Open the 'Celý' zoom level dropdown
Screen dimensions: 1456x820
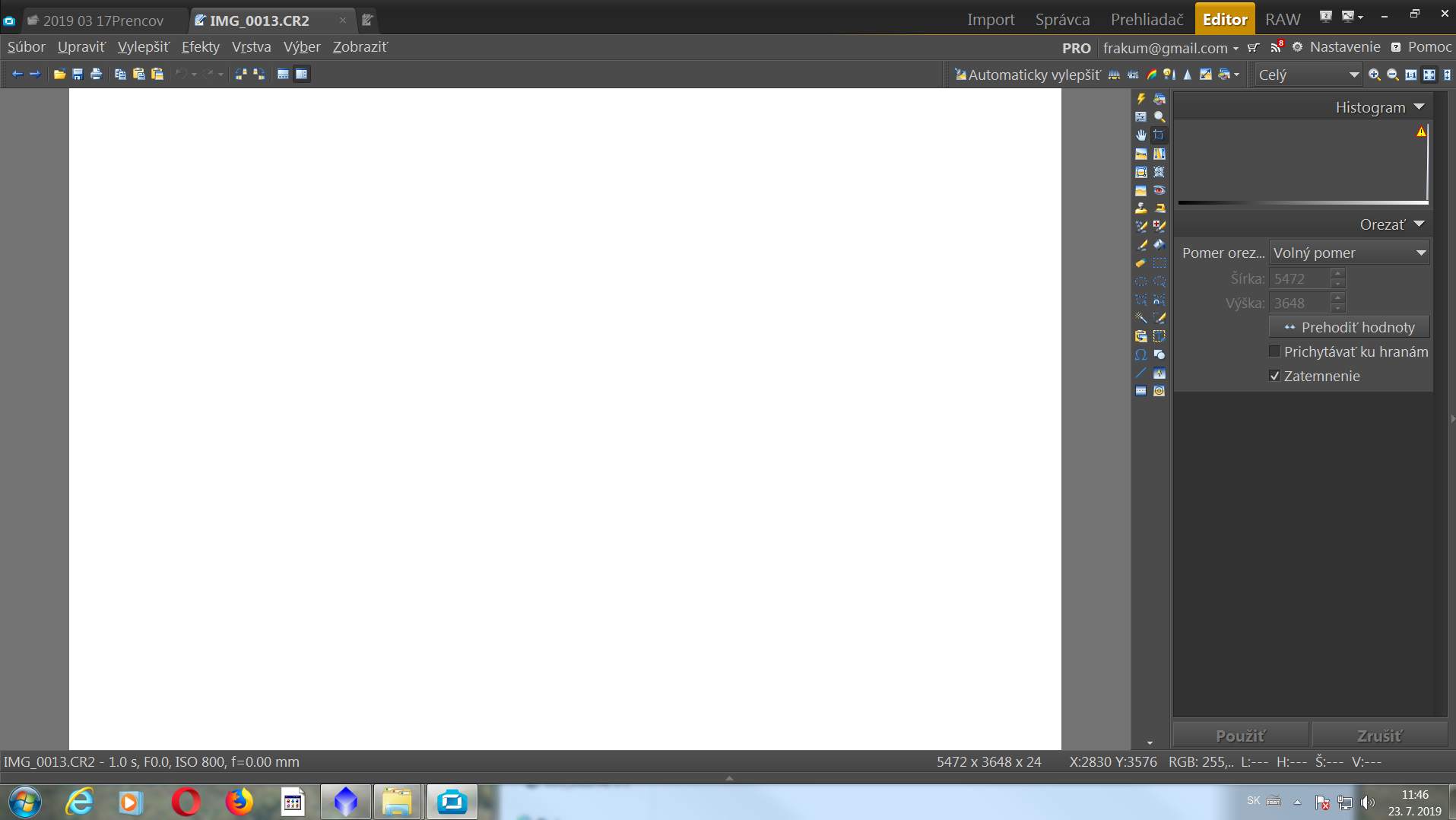(x=1307, y=75)
